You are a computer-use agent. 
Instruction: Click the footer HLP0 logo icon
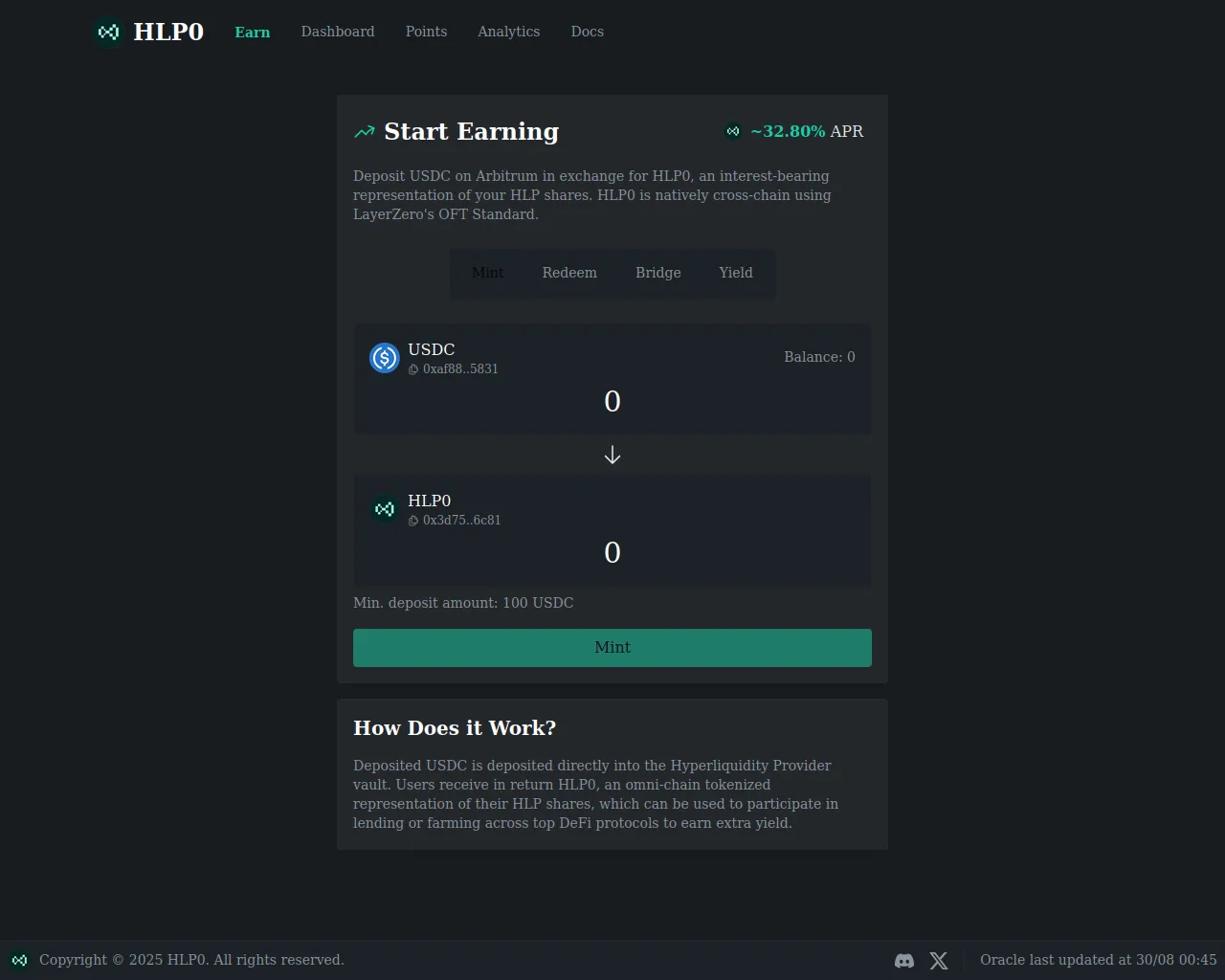point(19,960)
